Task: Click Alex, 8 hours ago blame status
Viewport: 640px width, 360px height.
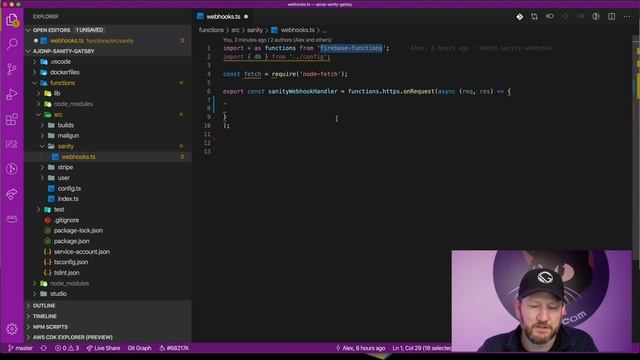Action: (360, 348)
